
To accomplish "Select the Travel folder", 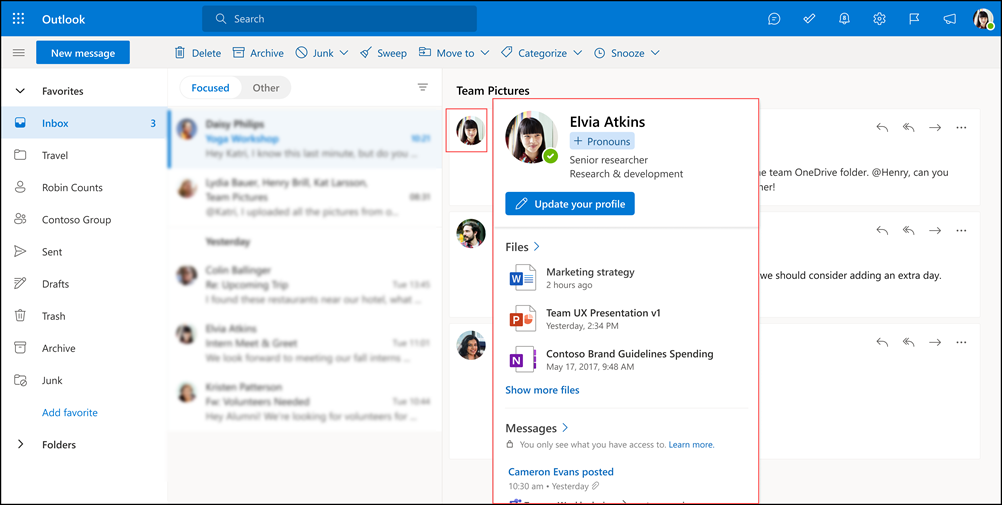I will tap(84, 155).
